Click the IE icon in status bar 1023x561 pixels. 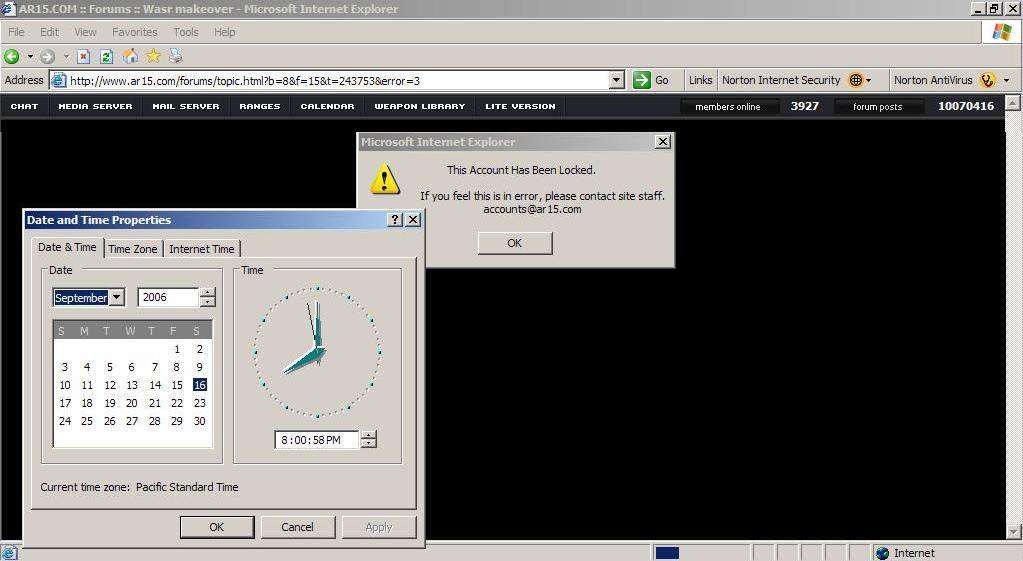[x=8, y=553]
